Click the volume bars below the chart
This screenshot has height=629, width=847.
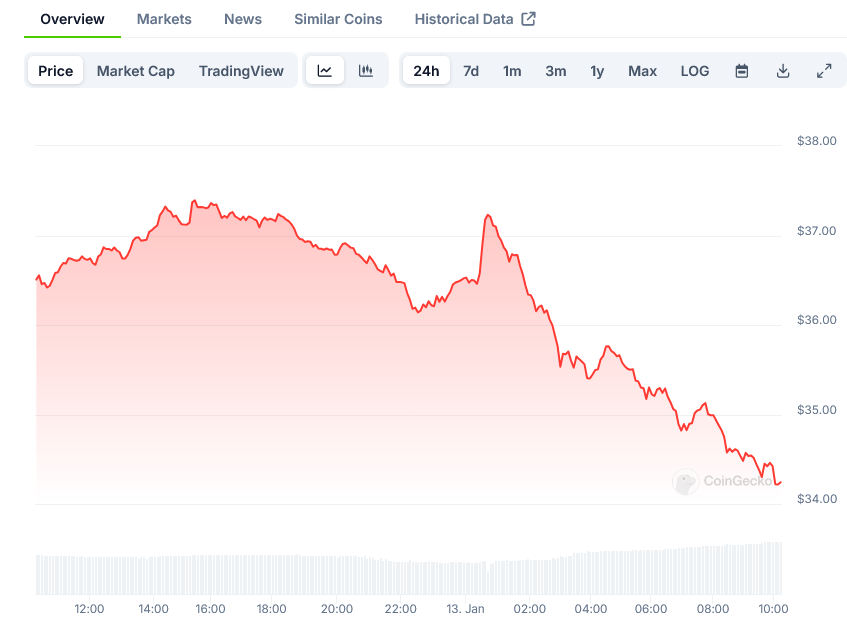tap(400, 575)
